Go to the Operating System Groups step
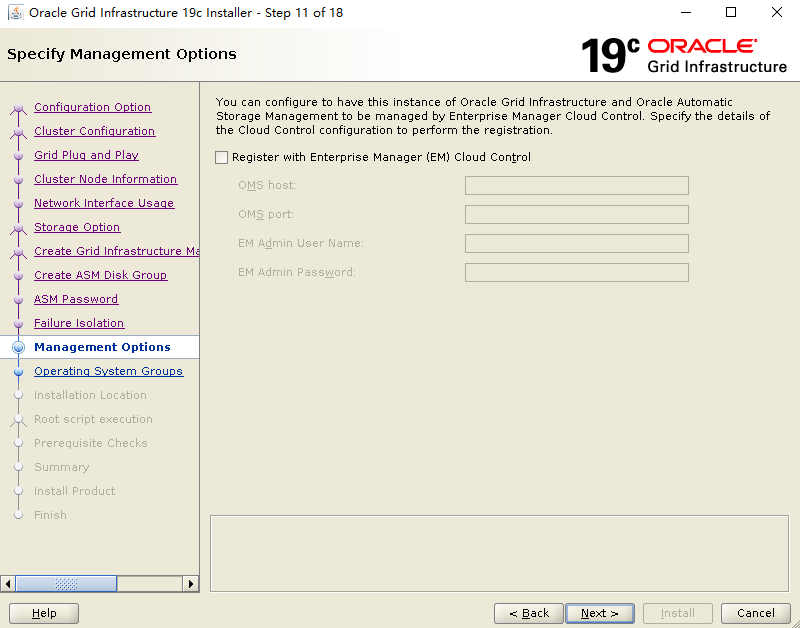 click(x=108, y=371)
